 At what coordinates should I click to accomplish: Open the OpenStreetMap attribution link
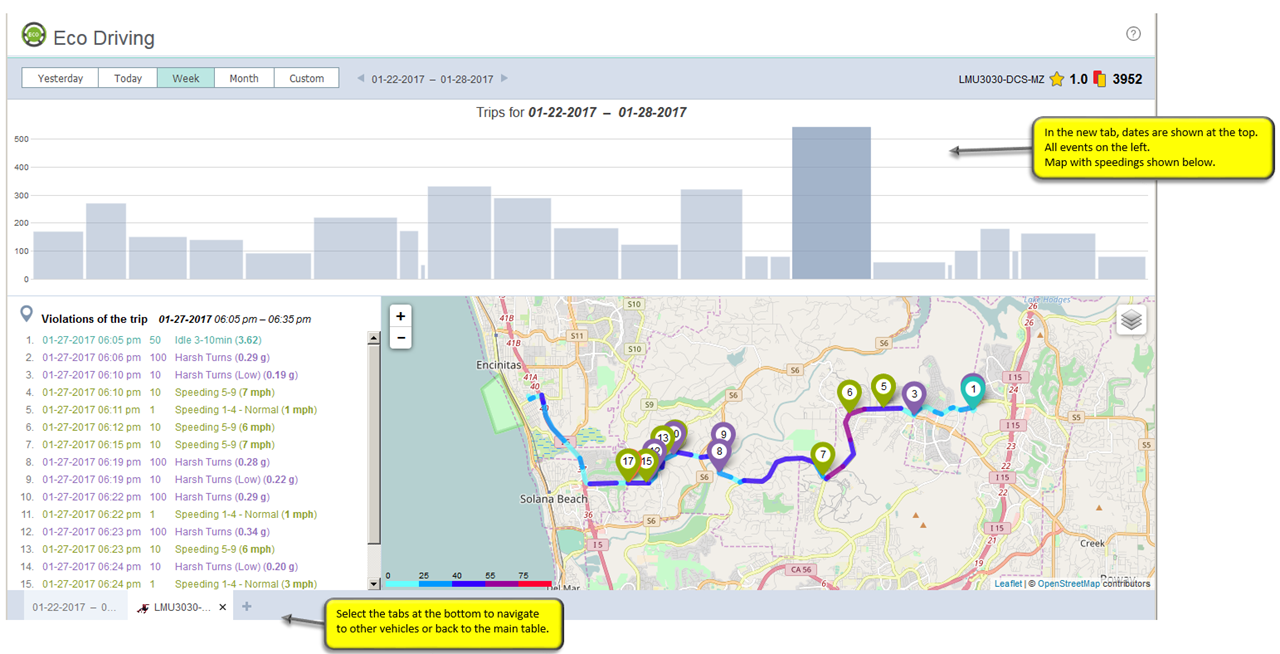click(x=1067, y=584)
